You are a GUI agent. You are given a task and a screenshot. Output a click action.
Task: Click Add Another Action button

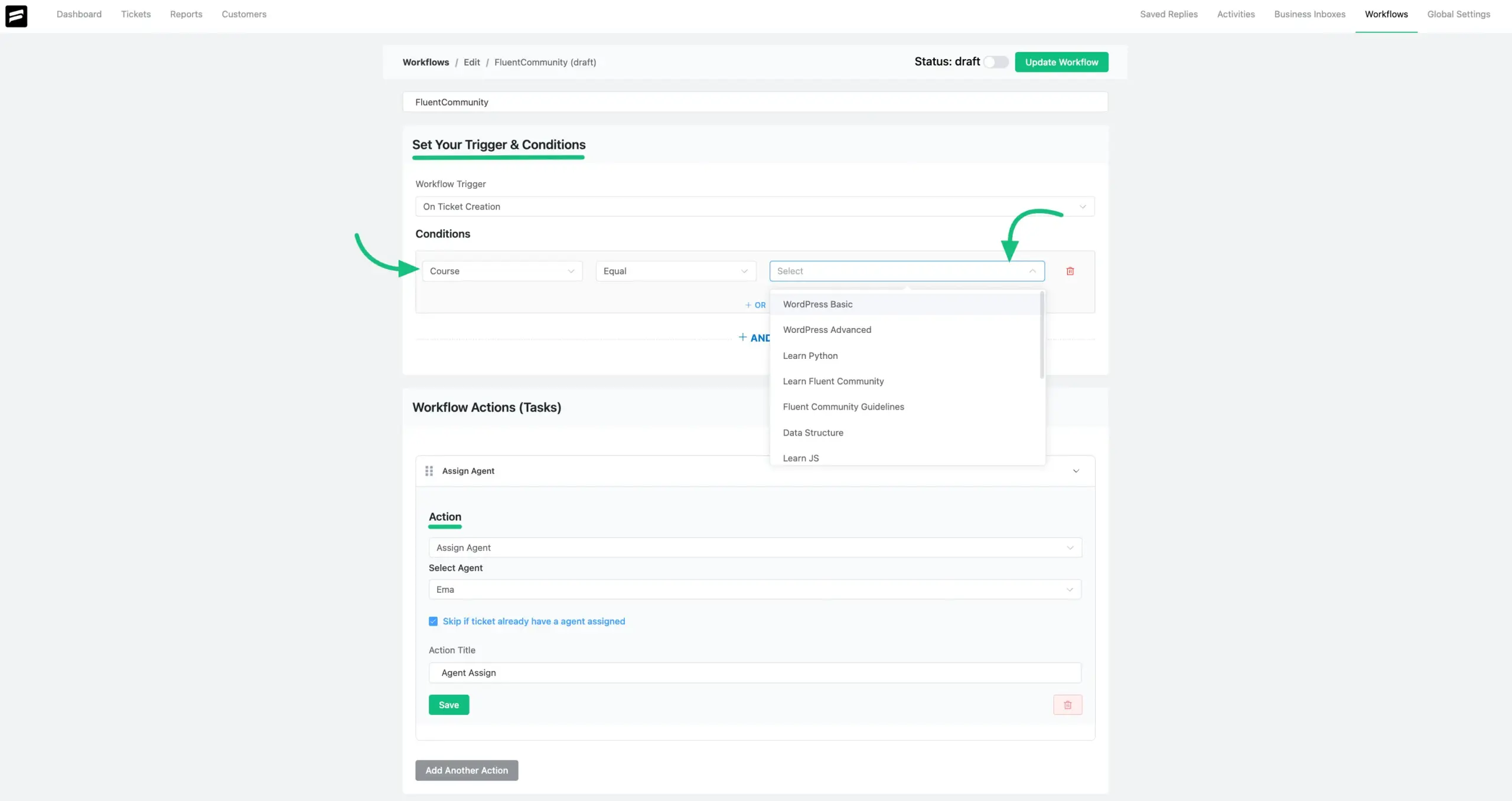point(466,770)
